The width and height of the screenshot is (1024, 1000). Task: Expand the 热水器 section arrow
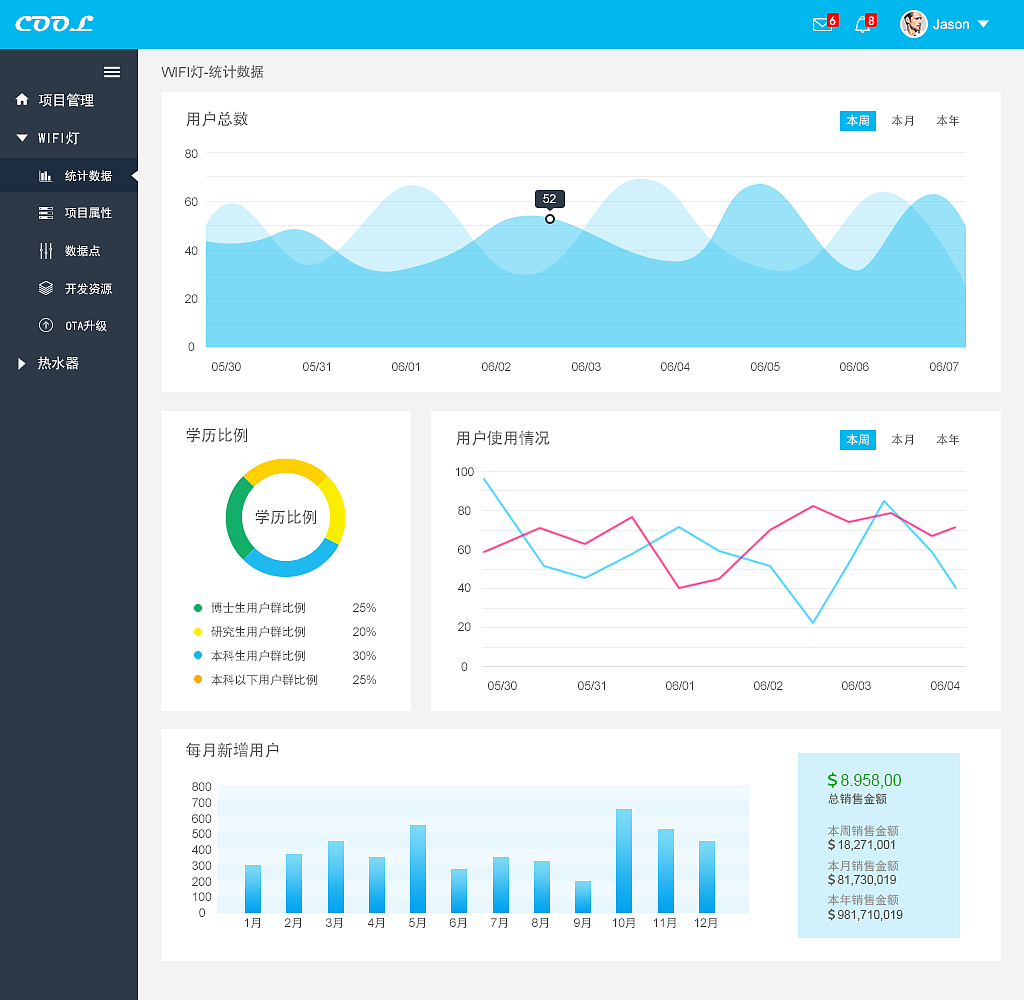(x=22, y=364)
